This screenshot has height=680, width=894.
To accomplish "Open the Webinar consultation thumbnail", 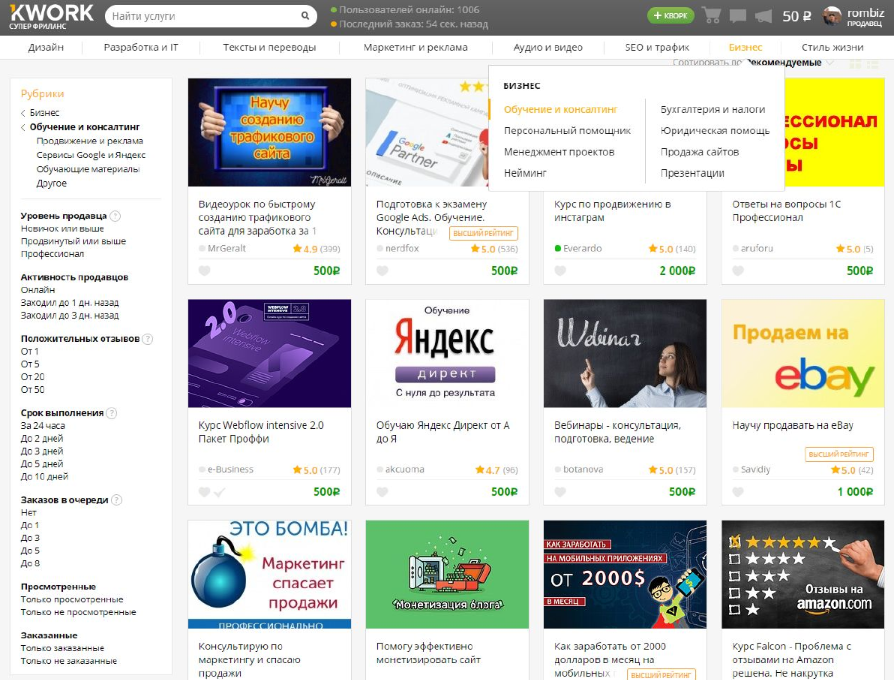I will coord(625,353).
